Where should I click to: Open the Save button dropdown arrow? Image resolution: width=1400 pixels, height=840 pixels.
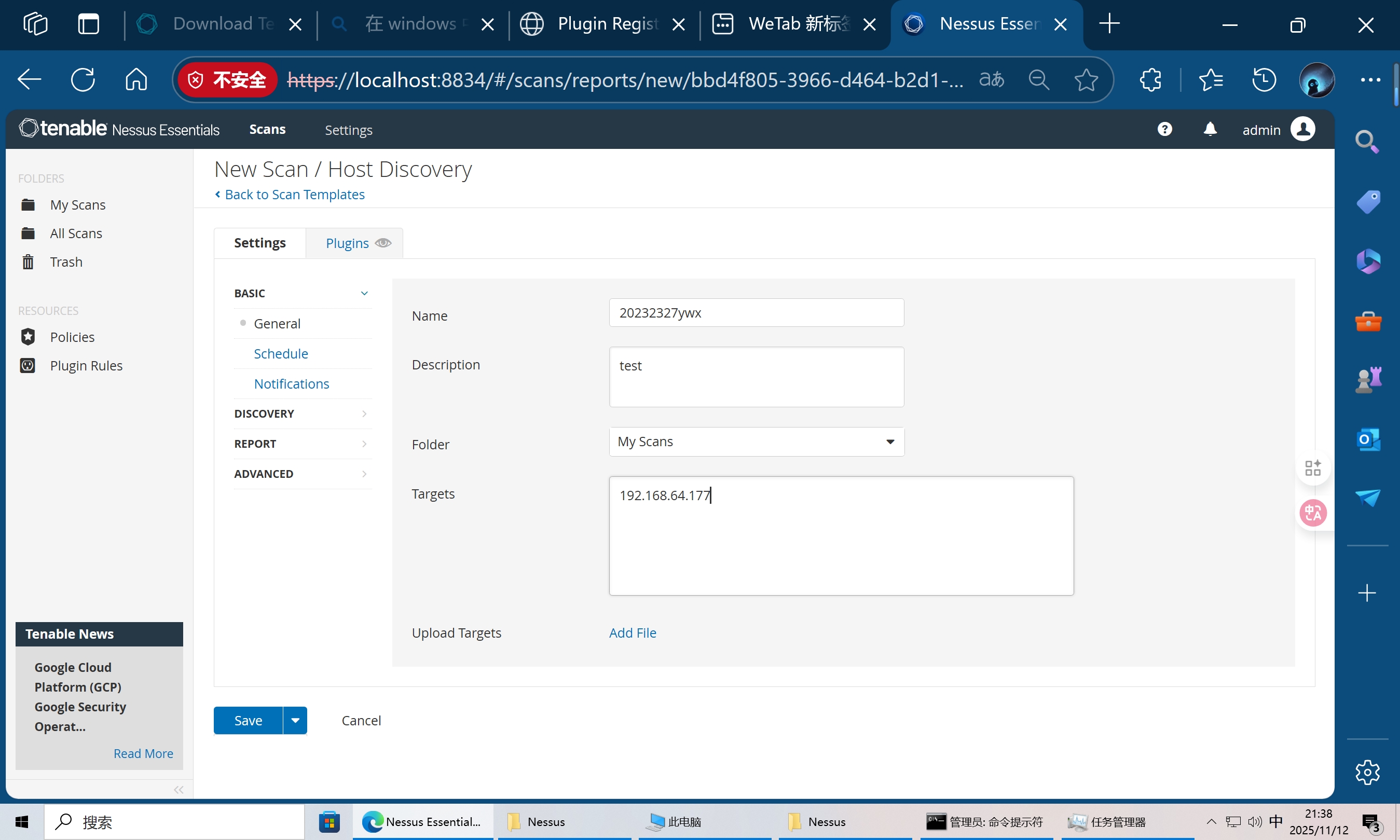tap(295, 721)
